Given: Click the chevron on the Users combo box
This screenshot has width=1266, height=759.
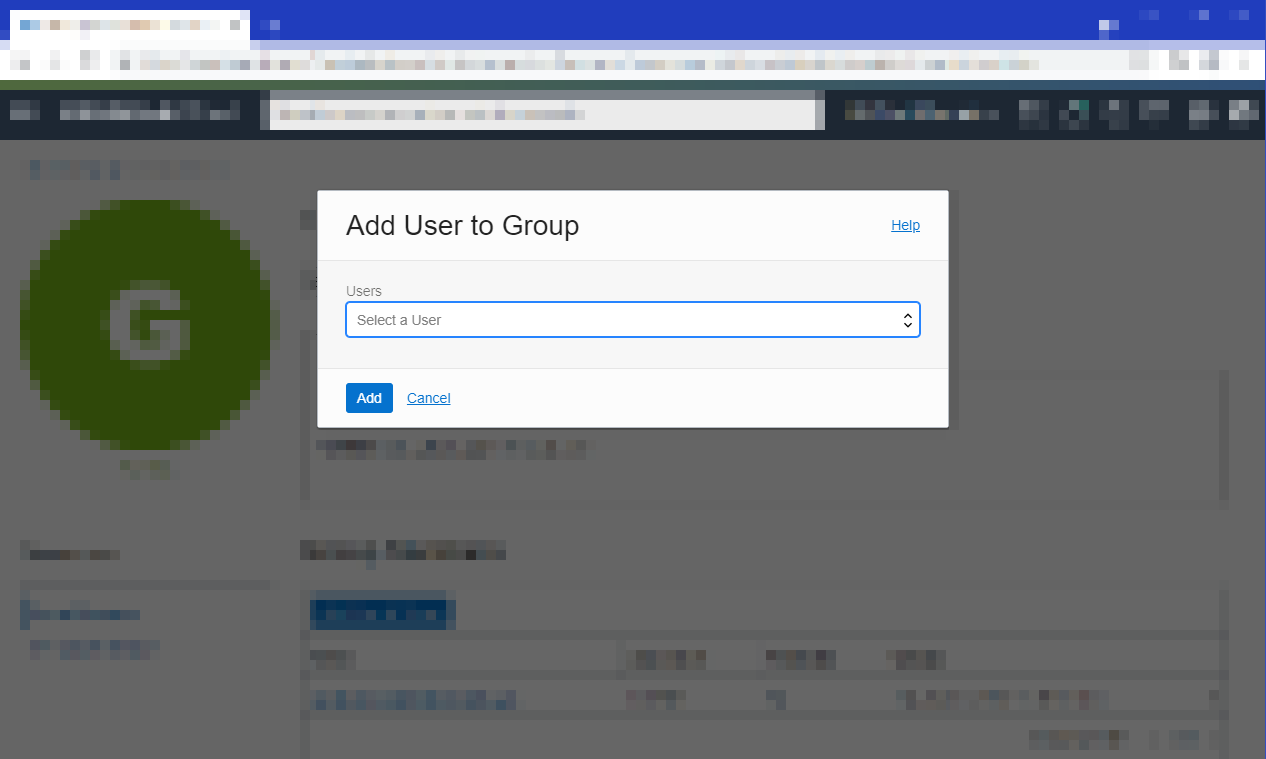Looking at the screenshot, I should (908, 319).
